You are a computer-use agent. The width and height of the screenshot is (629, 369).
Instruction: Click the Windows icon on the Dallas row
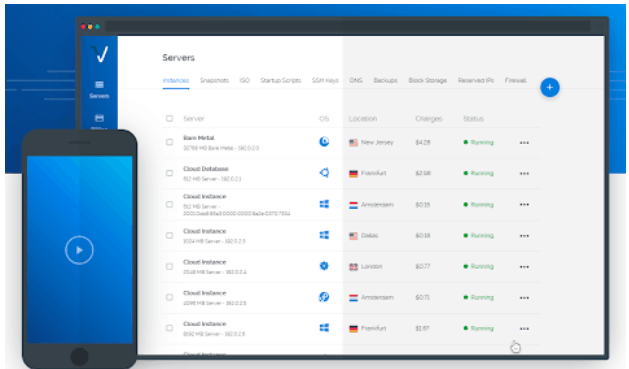click(x=324, y=235)
